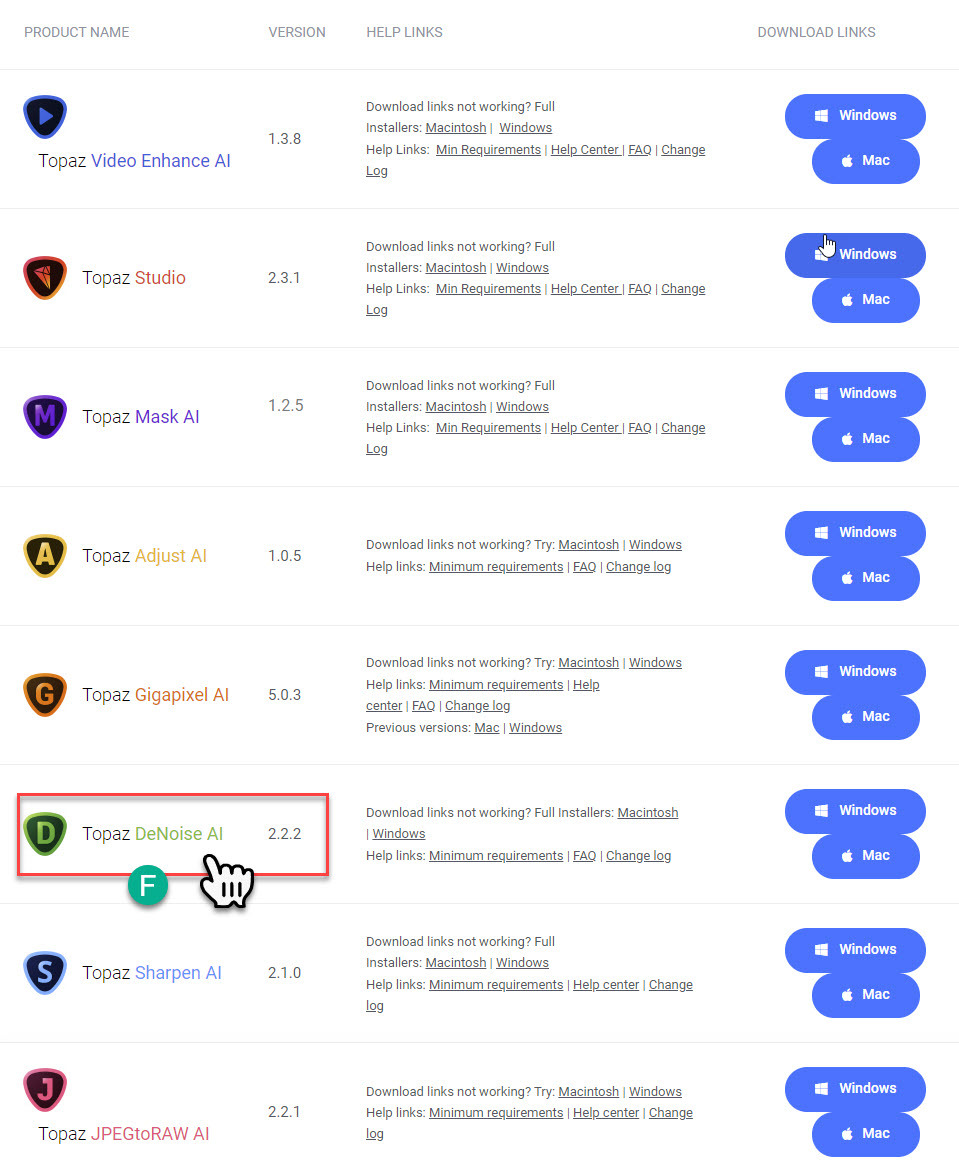Click the purple Mask AI icon
Viewport: 959px width, 1172px height.
[x=45, y=416]
